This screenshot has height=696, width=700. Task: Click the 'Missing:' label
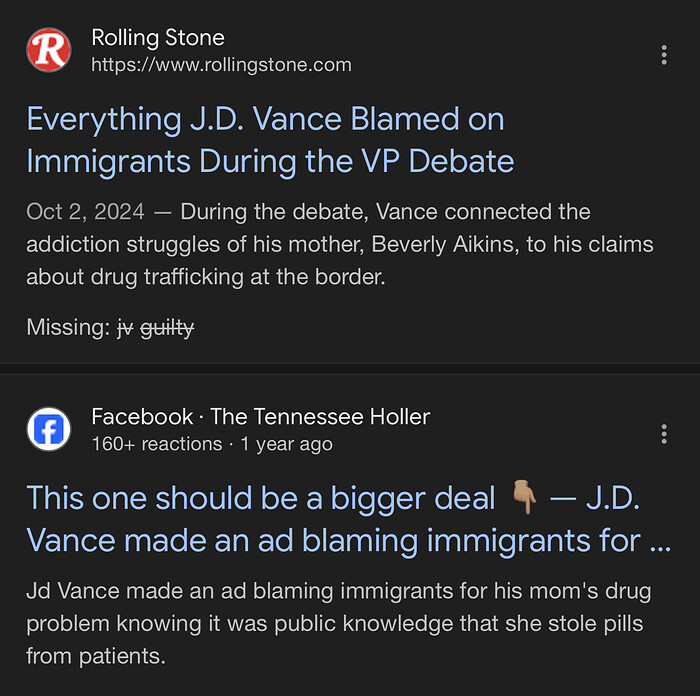[x=66, y=327]
